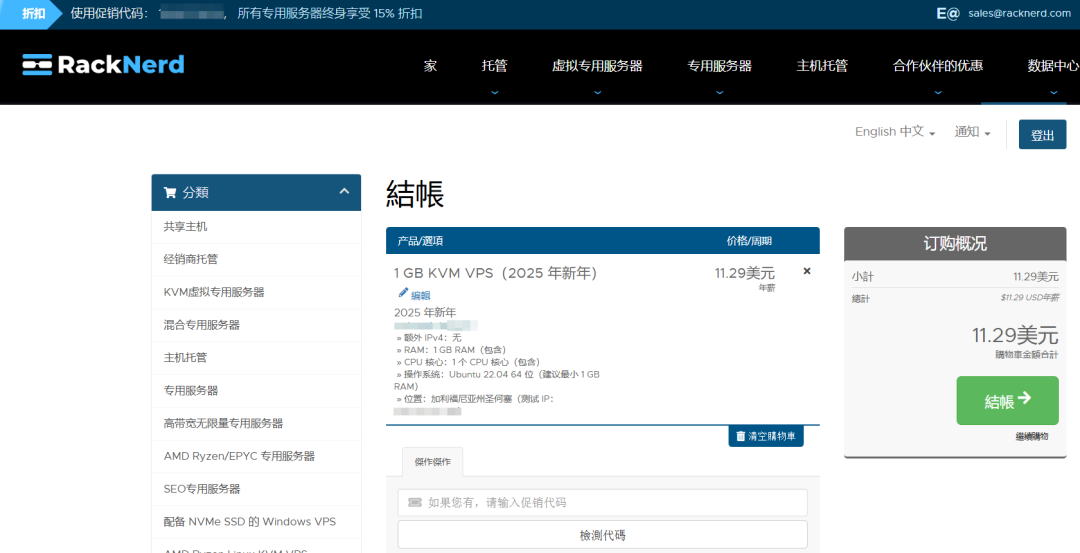This screenshot has width=1080, height=553.
Task: Collapse the 分類 panel with chevron
Action: [344, 191]
